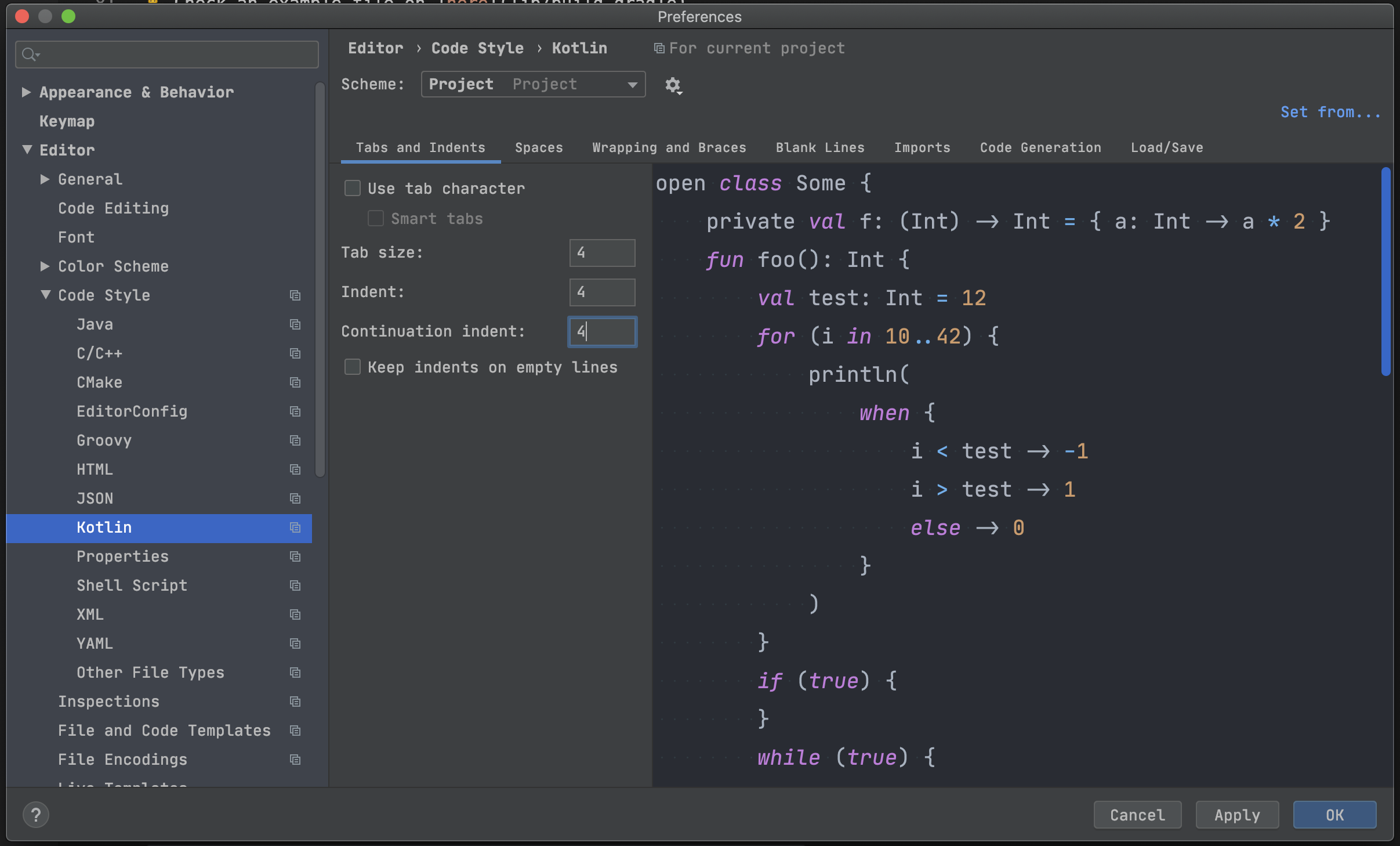1400x846 pixels.
Task: Expand the Color Scheme subsection
Action: [x=45, y=266]
